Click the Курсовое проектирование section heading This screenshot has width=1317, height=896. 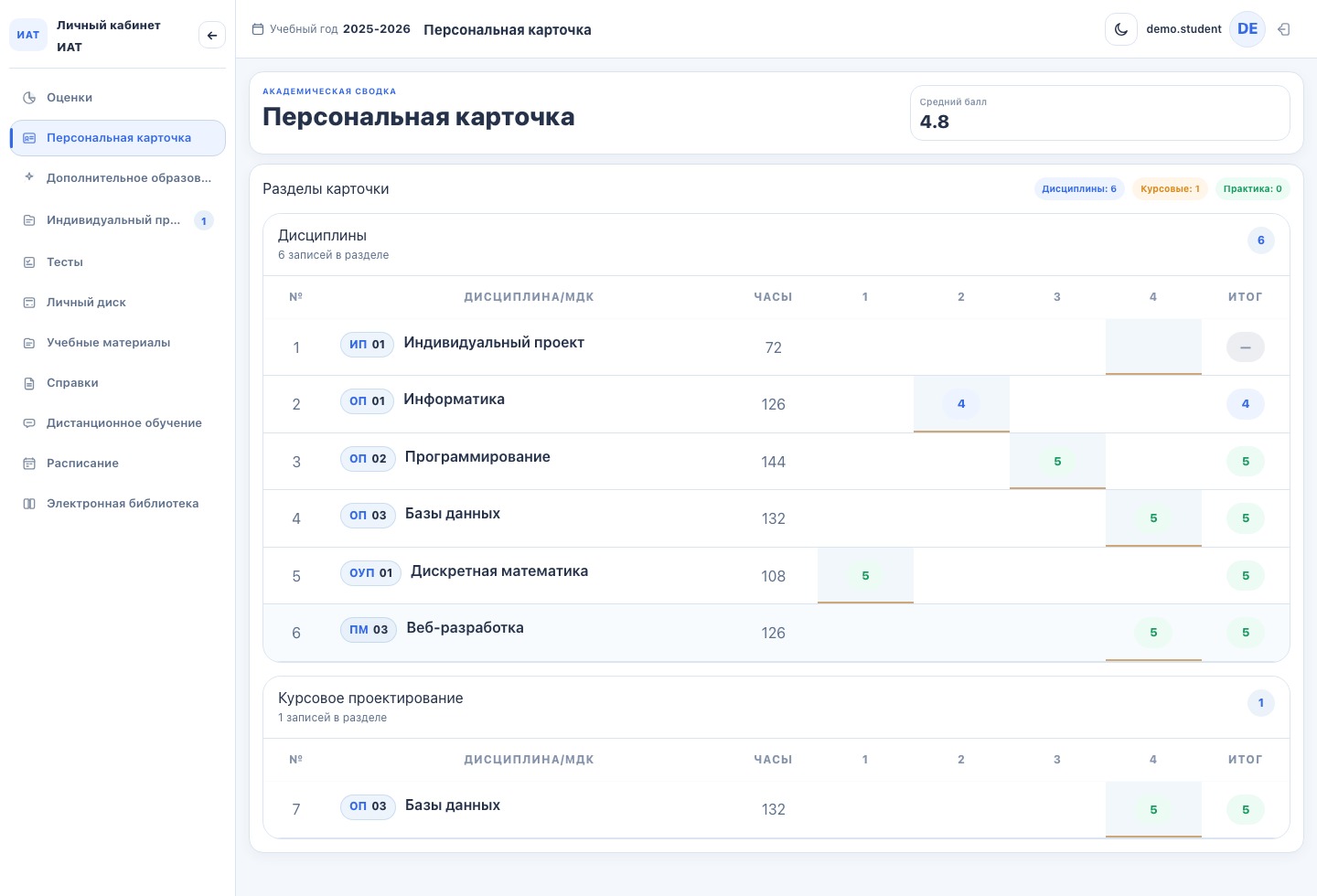click(370, 699)
